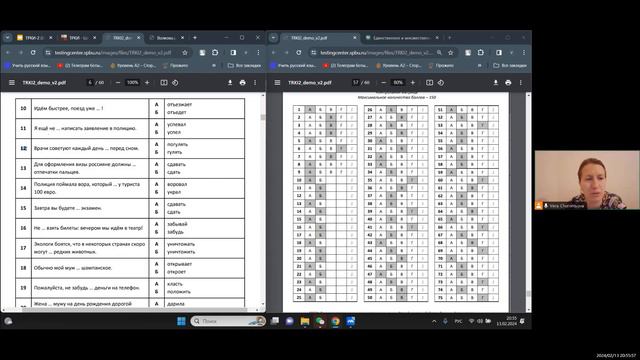Rotate the PDF in the left viewer
The height and width of the screenshot is (360, 640).
(x=175, y=82)
